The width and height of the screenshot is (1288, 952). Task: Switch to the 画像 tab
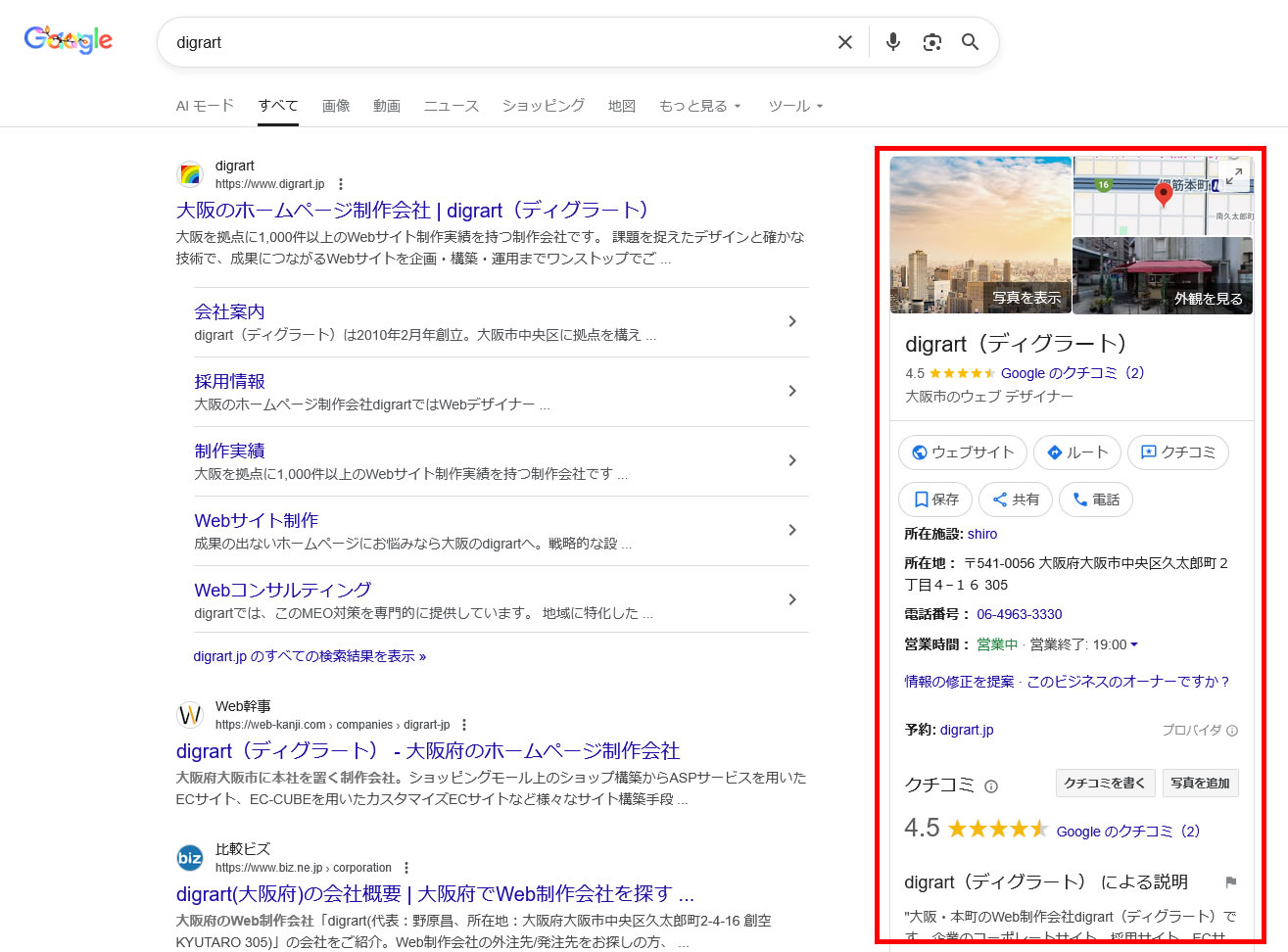(336, 106)
